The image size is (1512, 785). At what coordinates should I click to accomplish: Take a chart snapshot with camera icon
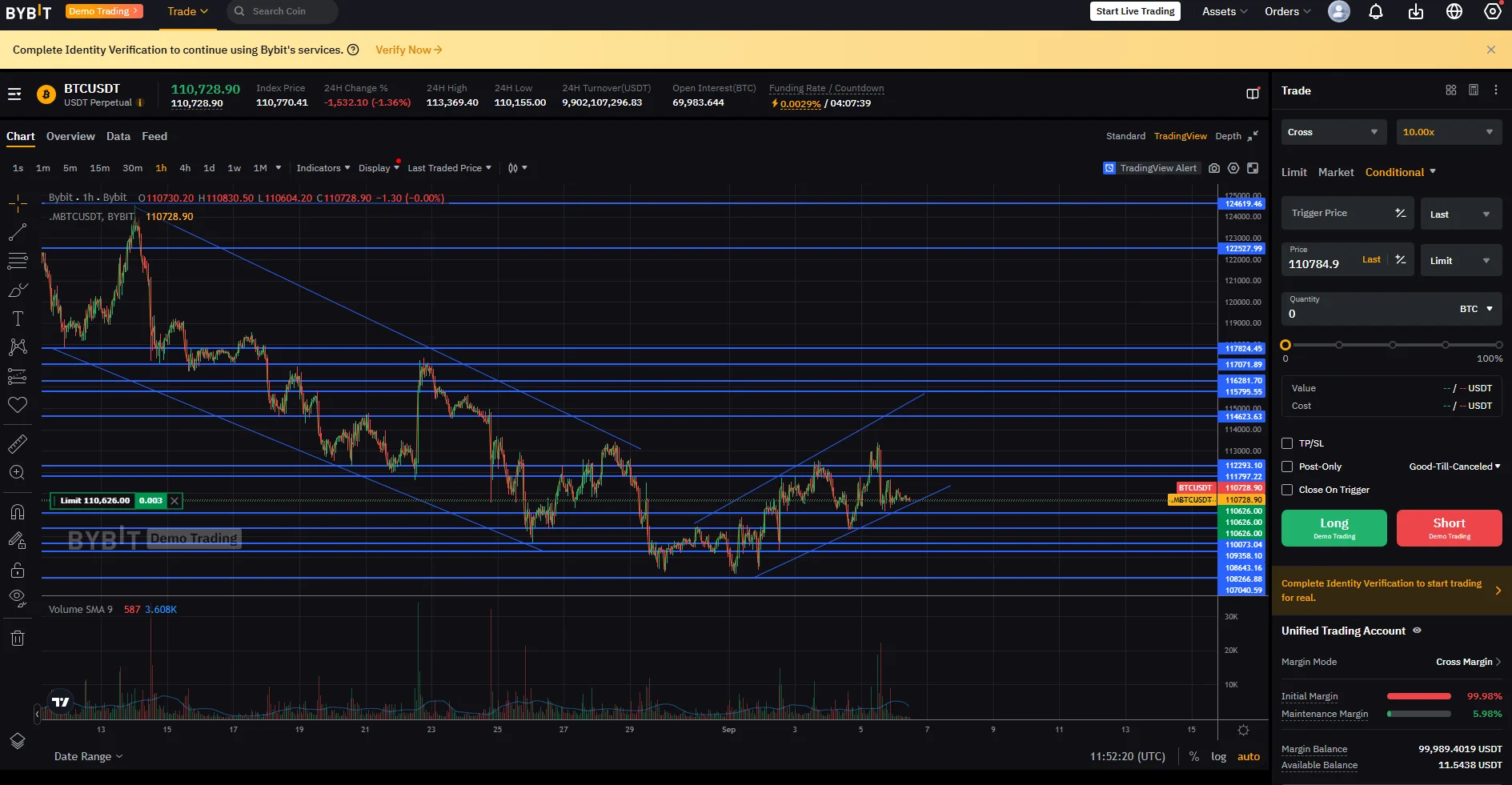coord(1214,168)
